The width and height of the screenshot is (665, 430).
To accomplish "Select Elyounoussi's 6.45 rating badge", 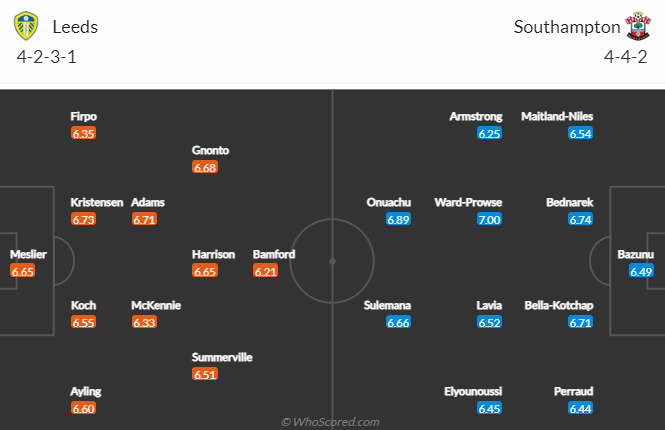I will point(489,408).
